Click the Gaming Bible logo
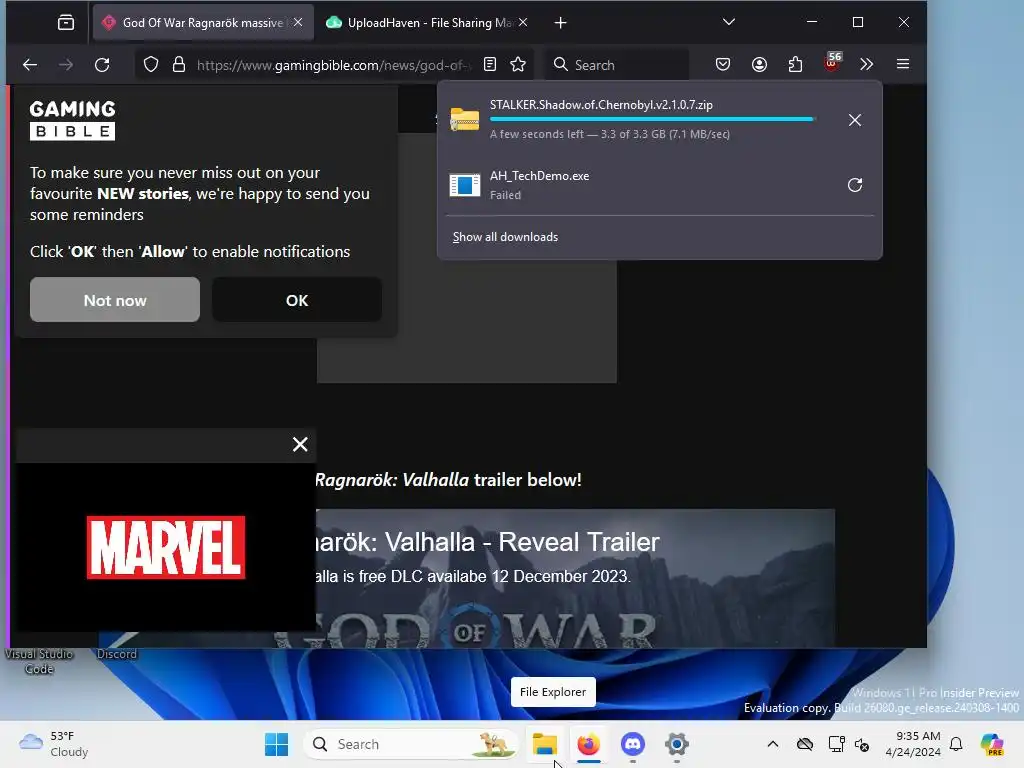Viewport: 1024px width, 768px height. 72,120
